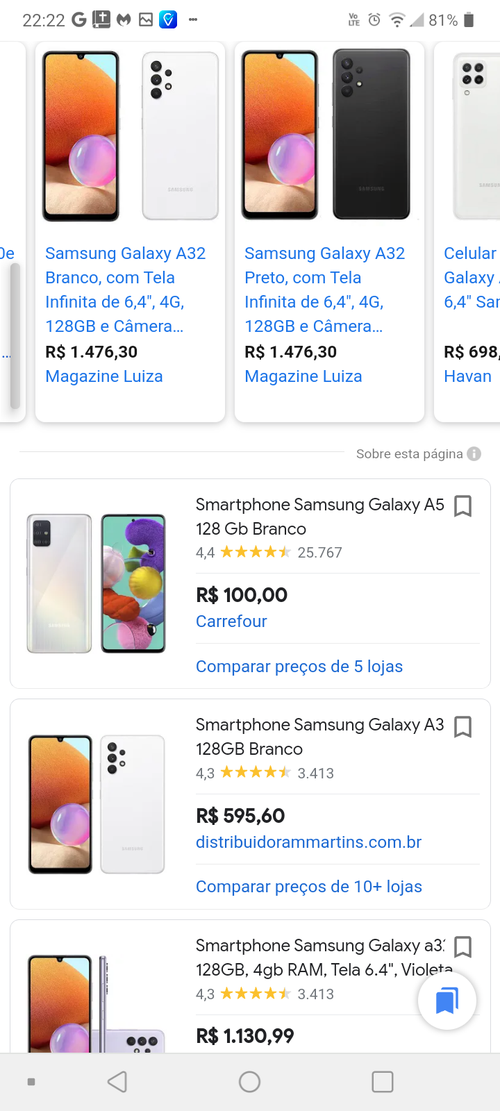Bookmark the Galaxy A3 128GB Branco product
The image size is (500, 1111).
click(x=462, y=726)
